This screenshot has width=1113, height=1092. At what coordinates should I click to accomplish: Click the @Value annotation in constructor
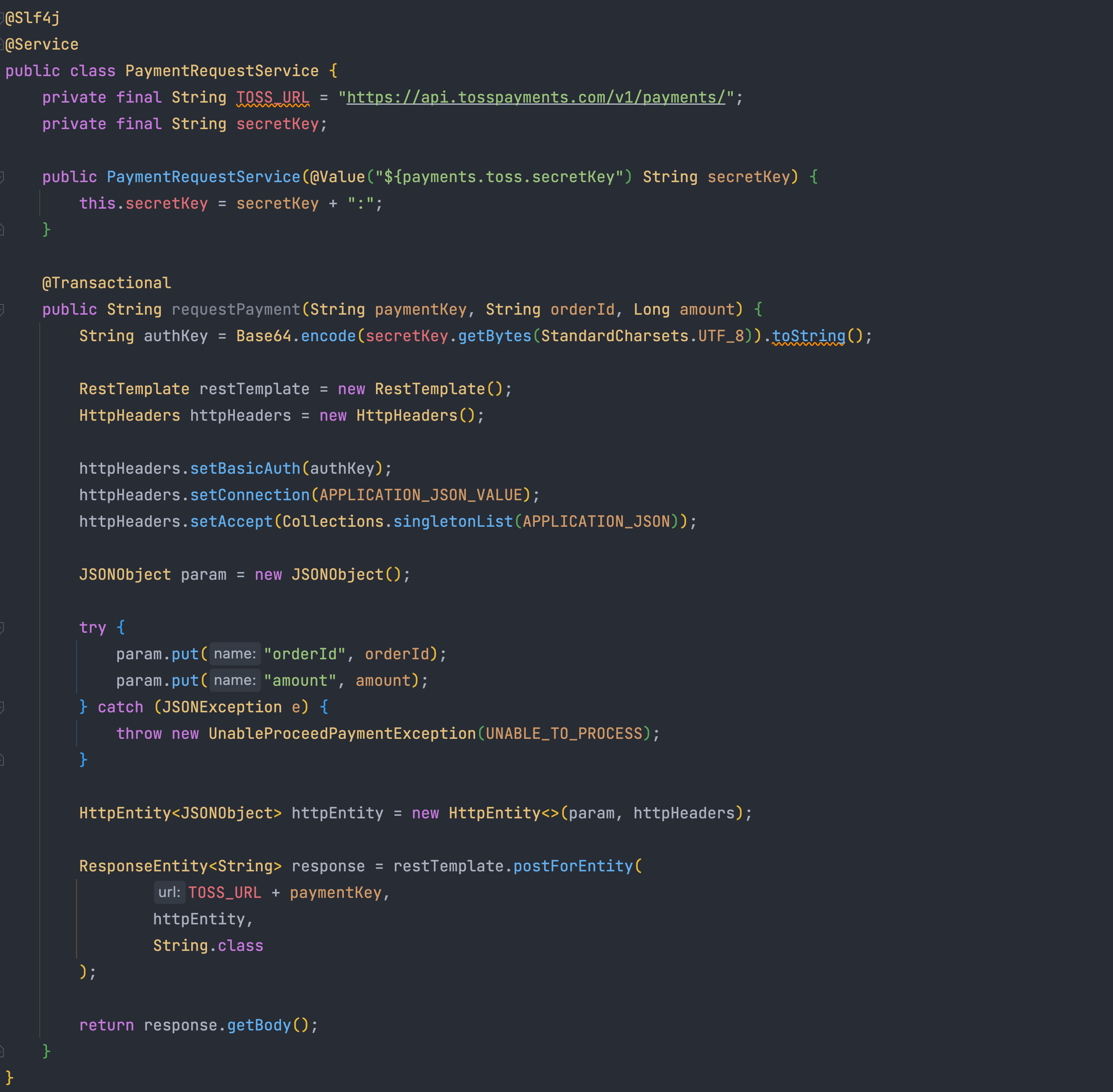(x=337, y=177)
